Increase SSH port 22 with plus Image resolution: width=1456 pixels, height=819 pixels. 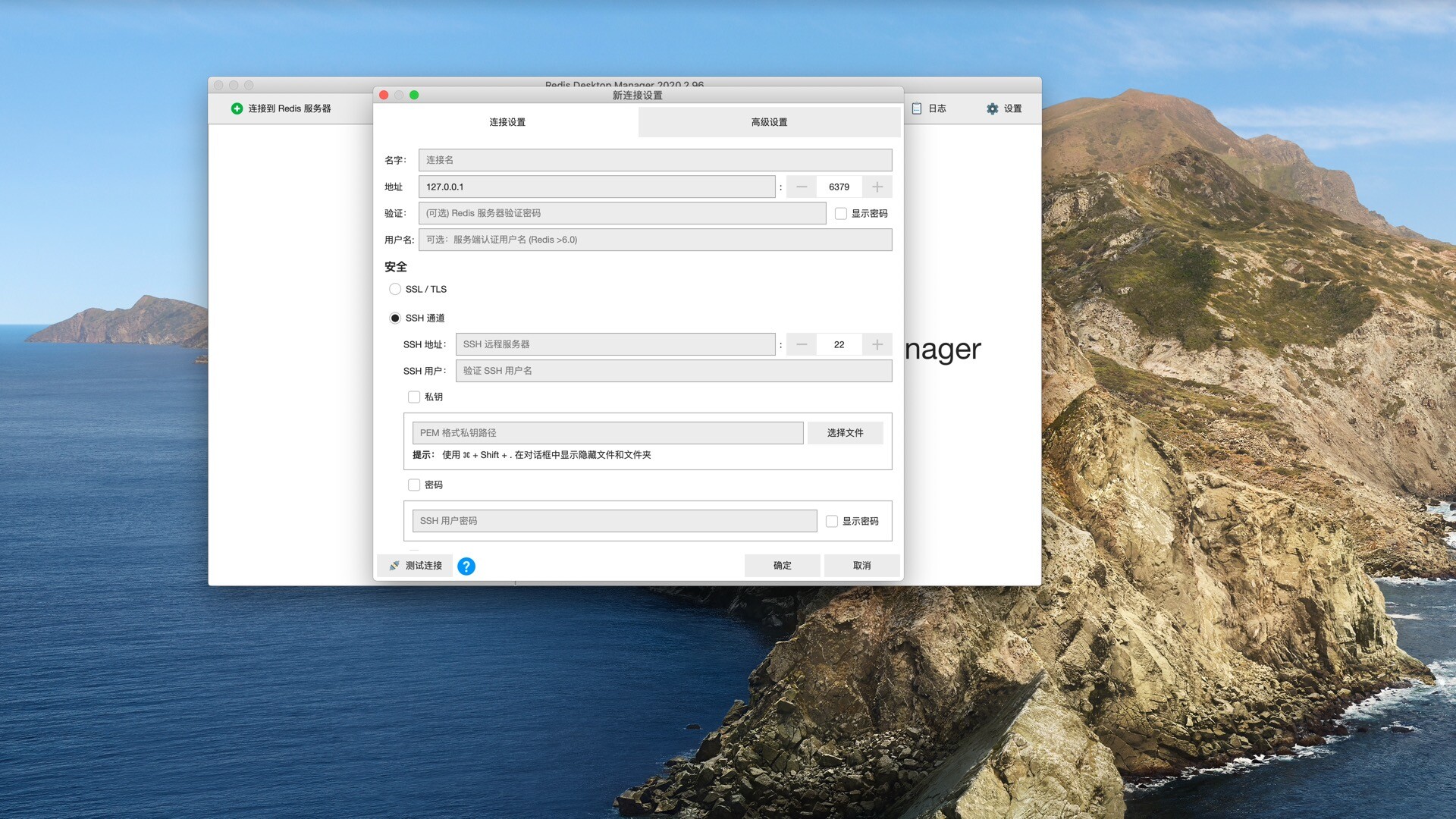(877, 344)
